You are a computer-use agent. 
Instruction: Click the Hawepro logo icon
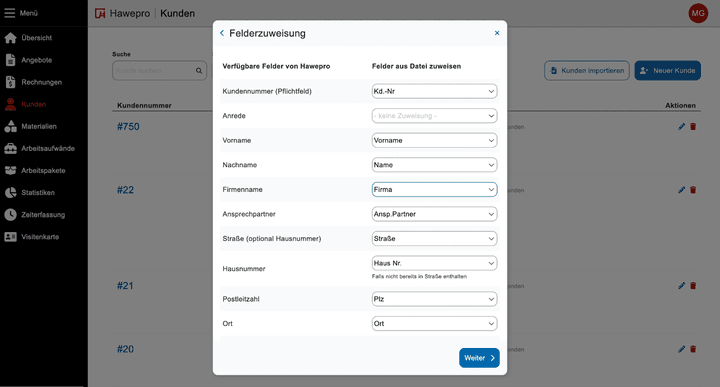click(100, 13)
